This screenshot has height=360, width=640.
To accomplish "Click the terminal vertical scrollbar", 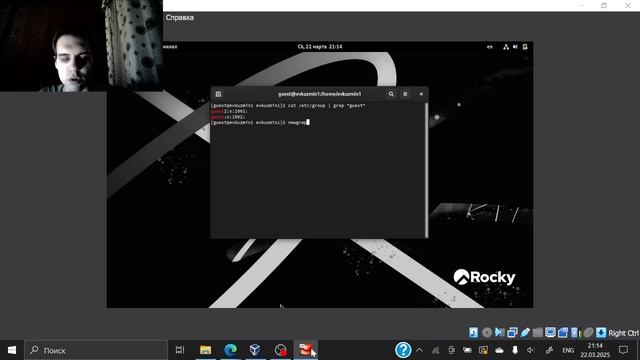I will click(x=427, y=169).
